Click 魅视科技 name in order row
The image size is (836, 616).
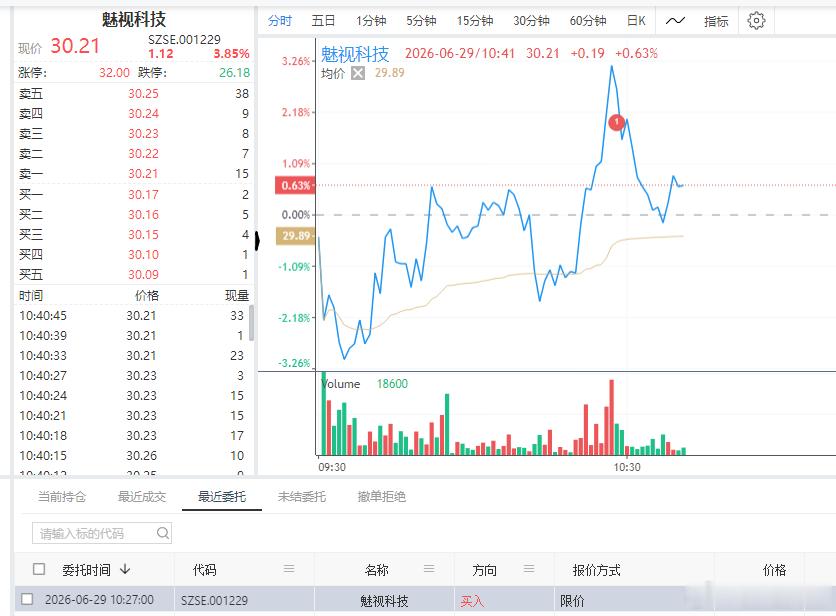click(384, 601)
